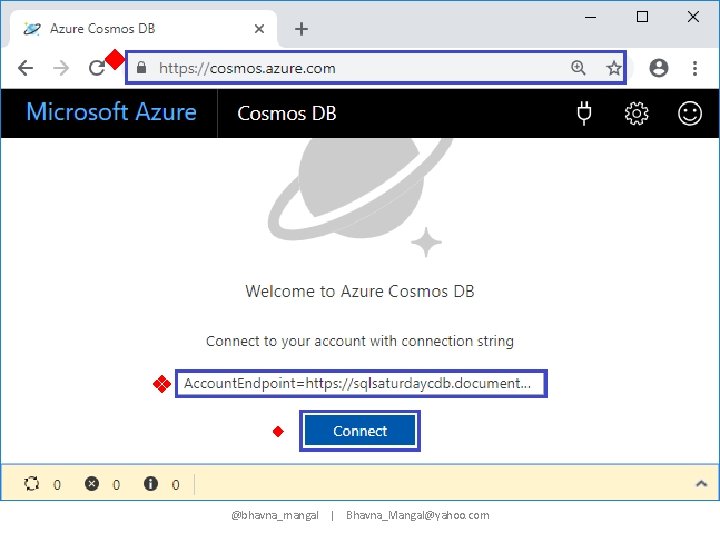The width and height of the screenshot is (720, 540).
Task: Click the smiley feedback icon
Action: [x=690, y=113]
